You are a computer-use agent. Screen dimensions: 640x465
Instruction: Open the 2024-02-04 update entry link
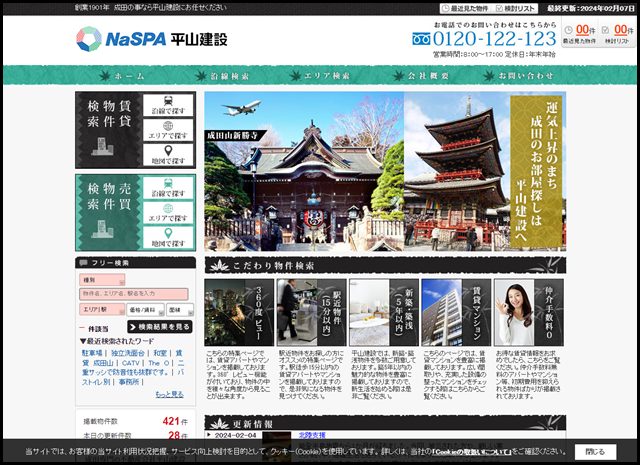point(312,435)
